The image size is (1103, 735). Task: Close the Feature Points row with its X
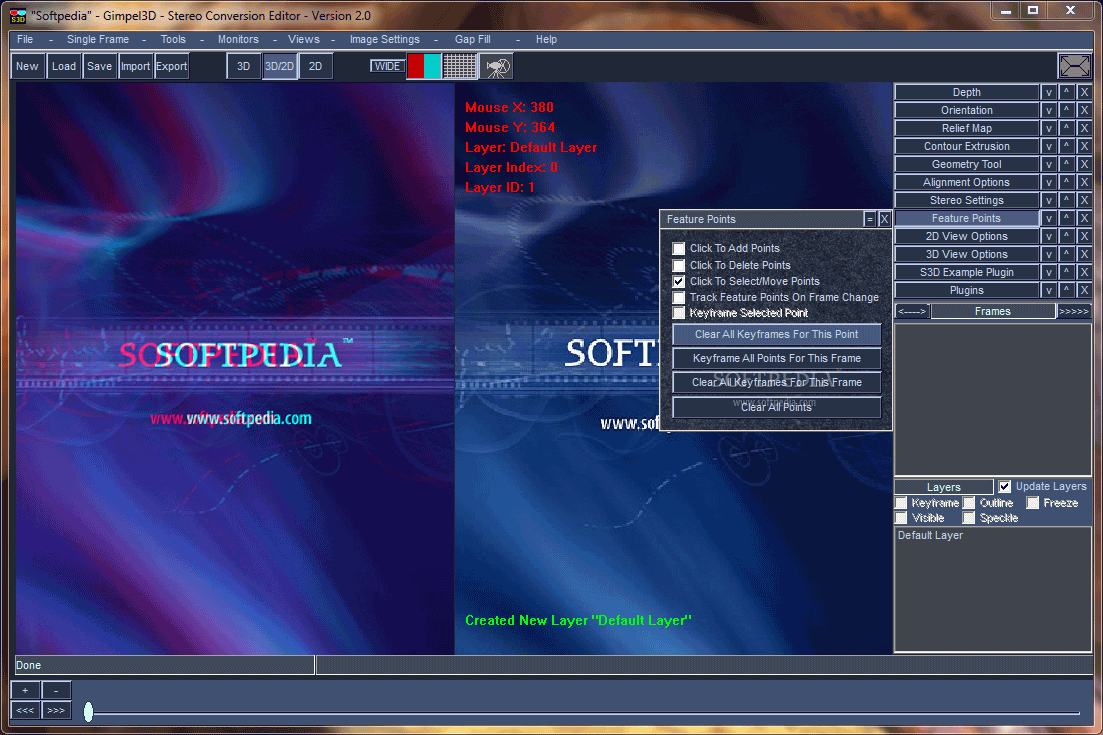pyautogui.click(x=1084, y=218)
